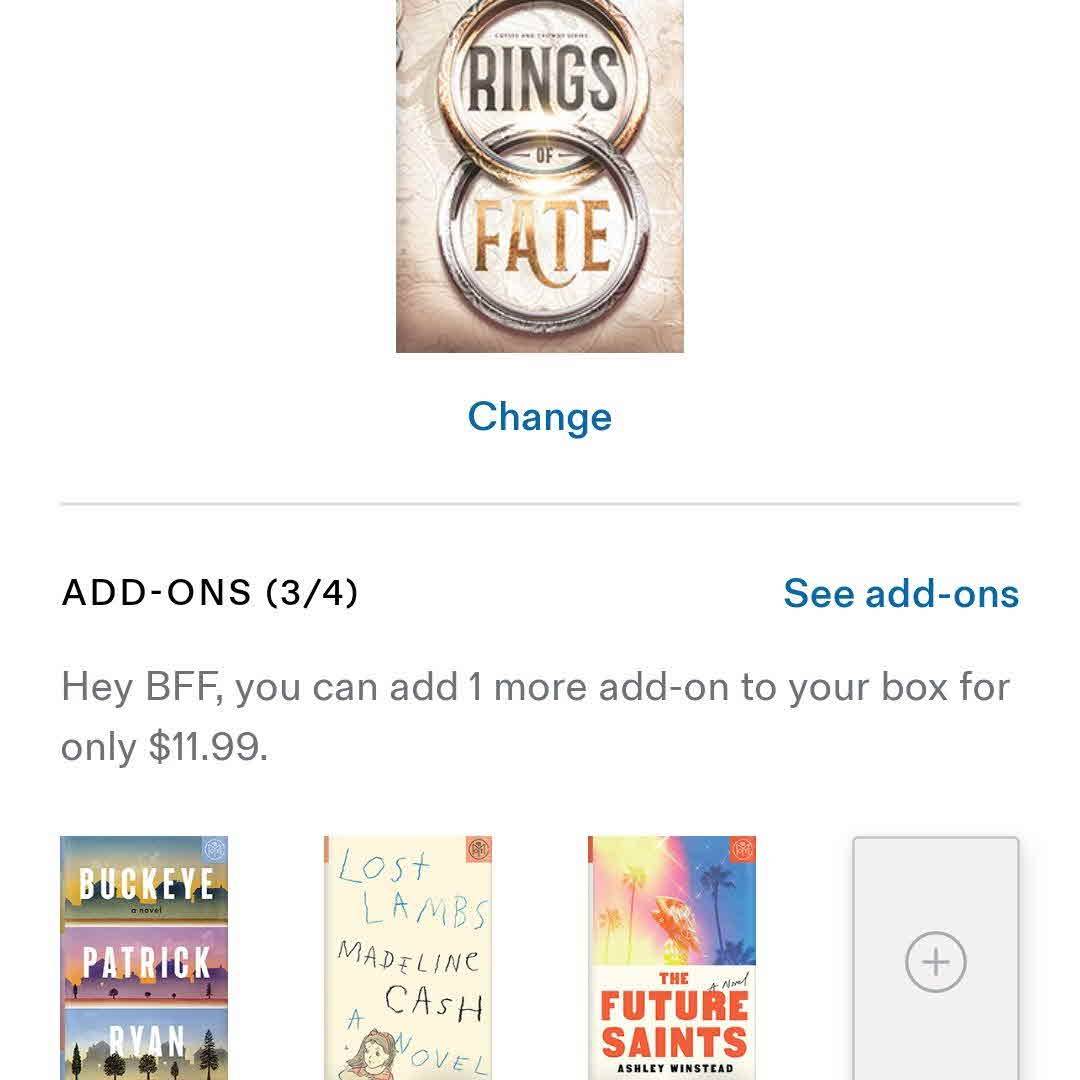Click Ashley Winstead's name on the Future Saints cover

pyautogui.click(x=673, y=1069)
